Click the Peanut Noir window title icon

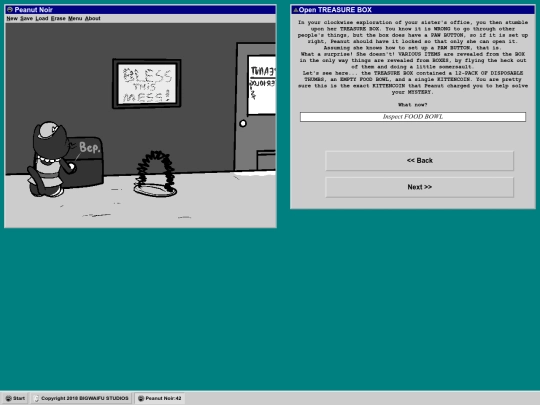pos(10,10)
